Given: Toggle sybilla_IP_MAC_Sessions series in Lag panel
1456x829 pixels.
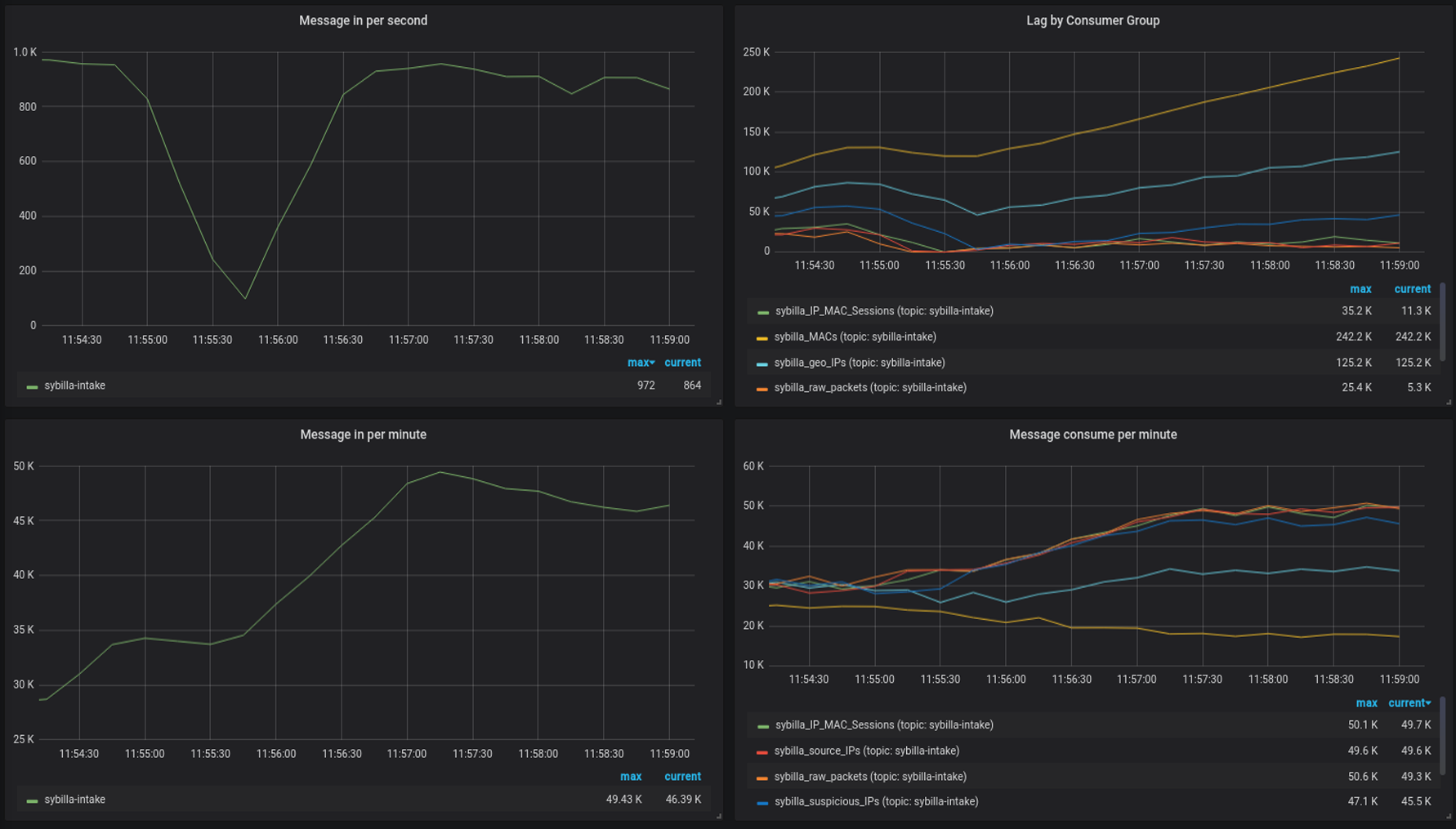Looking at the screenshot, I should coord(884,311).
